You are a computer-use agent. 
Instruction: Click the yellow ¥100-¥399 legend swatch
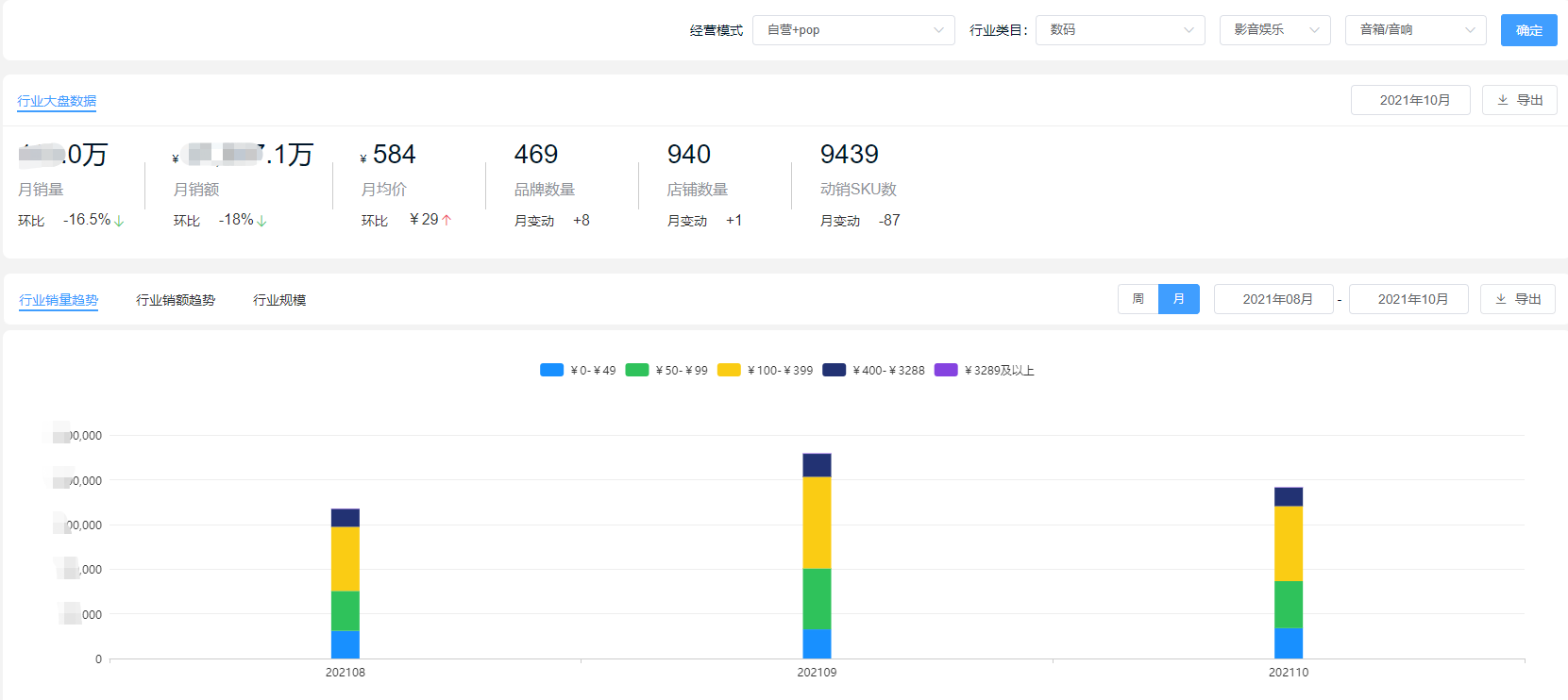tap(729, 370)
